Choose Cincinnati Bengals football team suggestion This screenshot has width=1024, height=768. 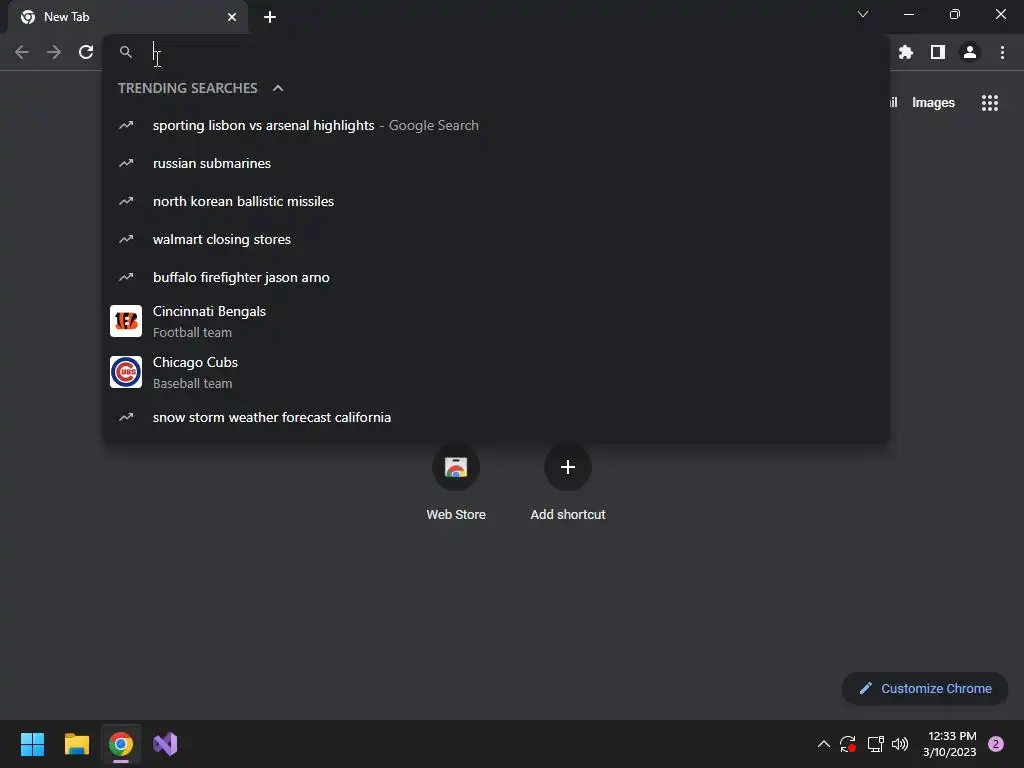[x=496, y=321]
